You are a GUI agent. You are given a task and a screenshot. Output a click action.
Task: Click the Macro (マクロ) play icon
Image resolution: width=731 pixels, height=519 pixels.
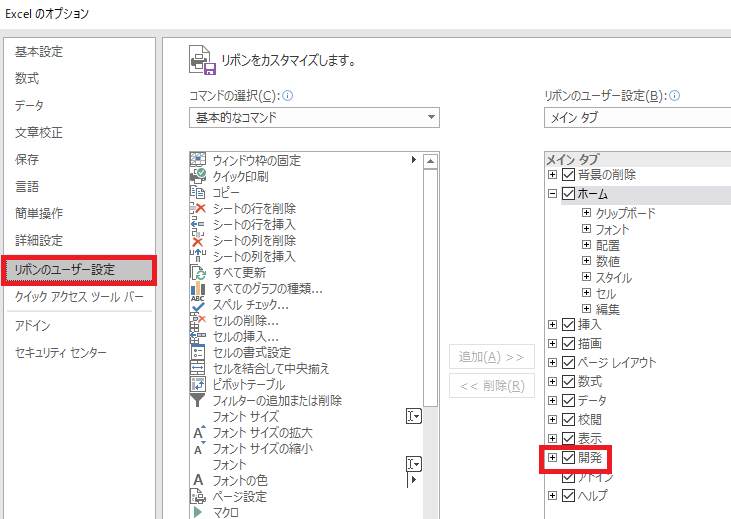point(198,512)
